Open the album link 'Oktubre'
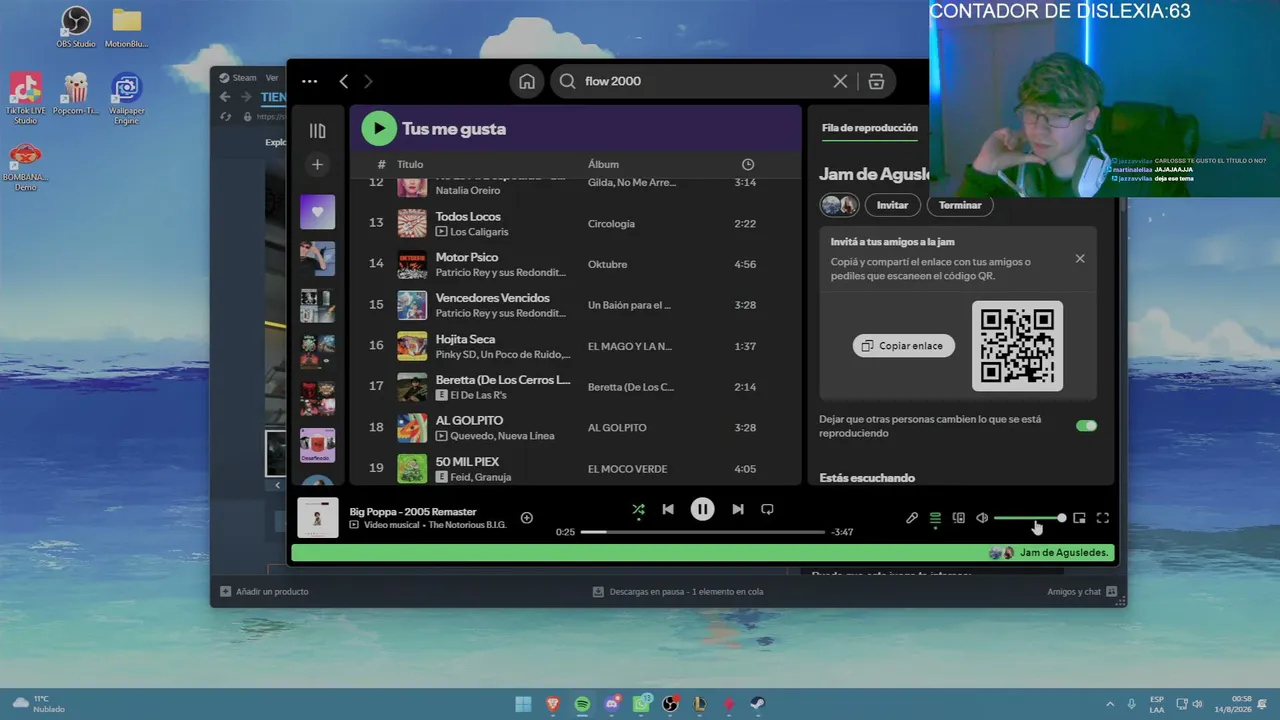Image resolution: width=1280 pixels, height=720 pixels. pos(608,265)
